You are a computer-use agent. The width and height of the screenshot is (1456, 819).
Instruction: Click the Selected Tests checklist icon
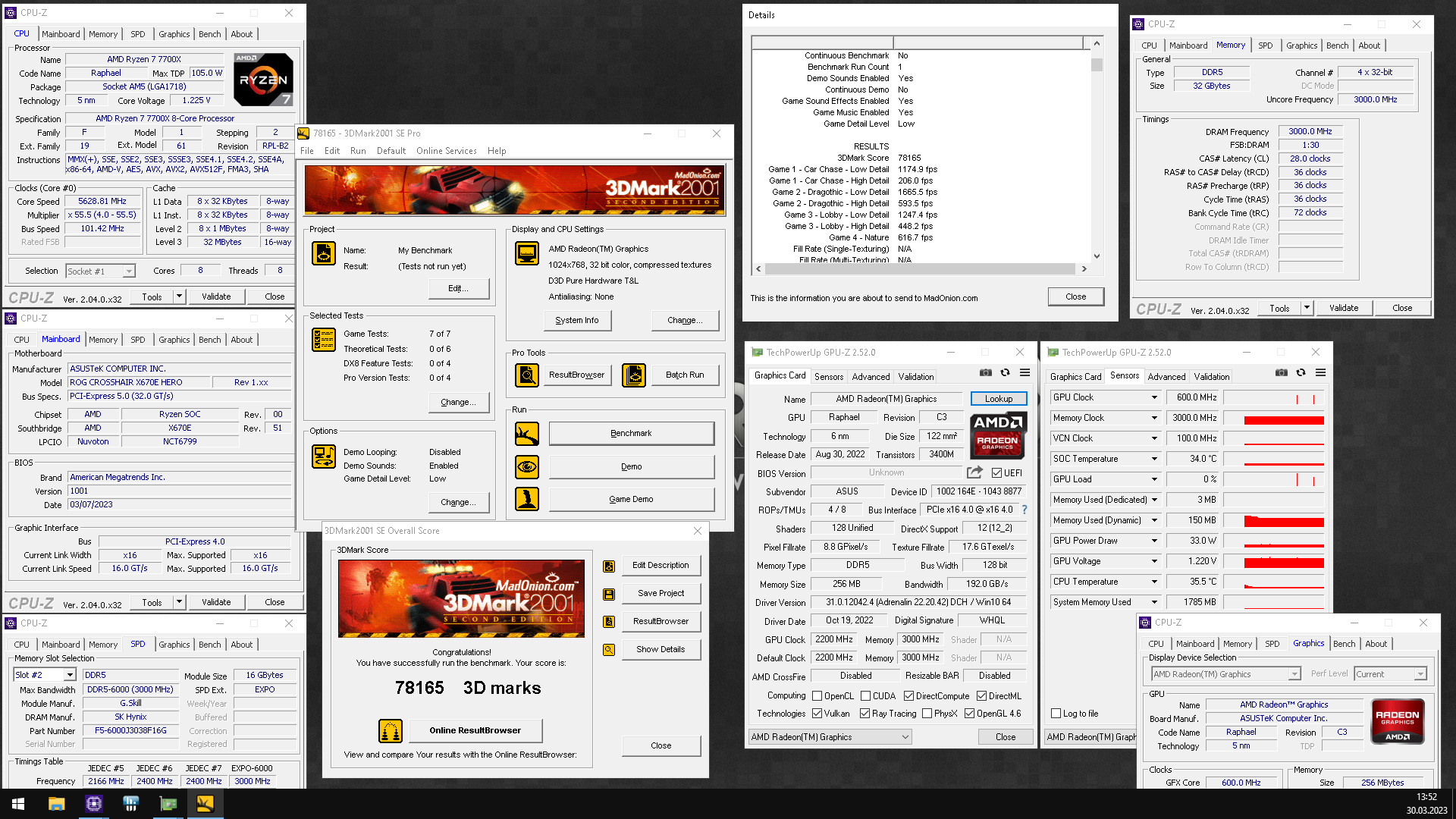[x=324, y=340]
